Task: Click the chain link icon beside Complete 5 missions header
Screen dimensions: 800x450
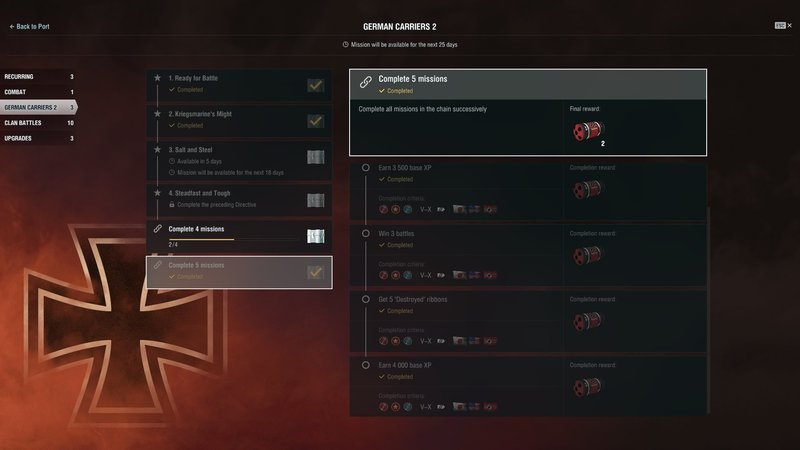Action: click(365, 82)
